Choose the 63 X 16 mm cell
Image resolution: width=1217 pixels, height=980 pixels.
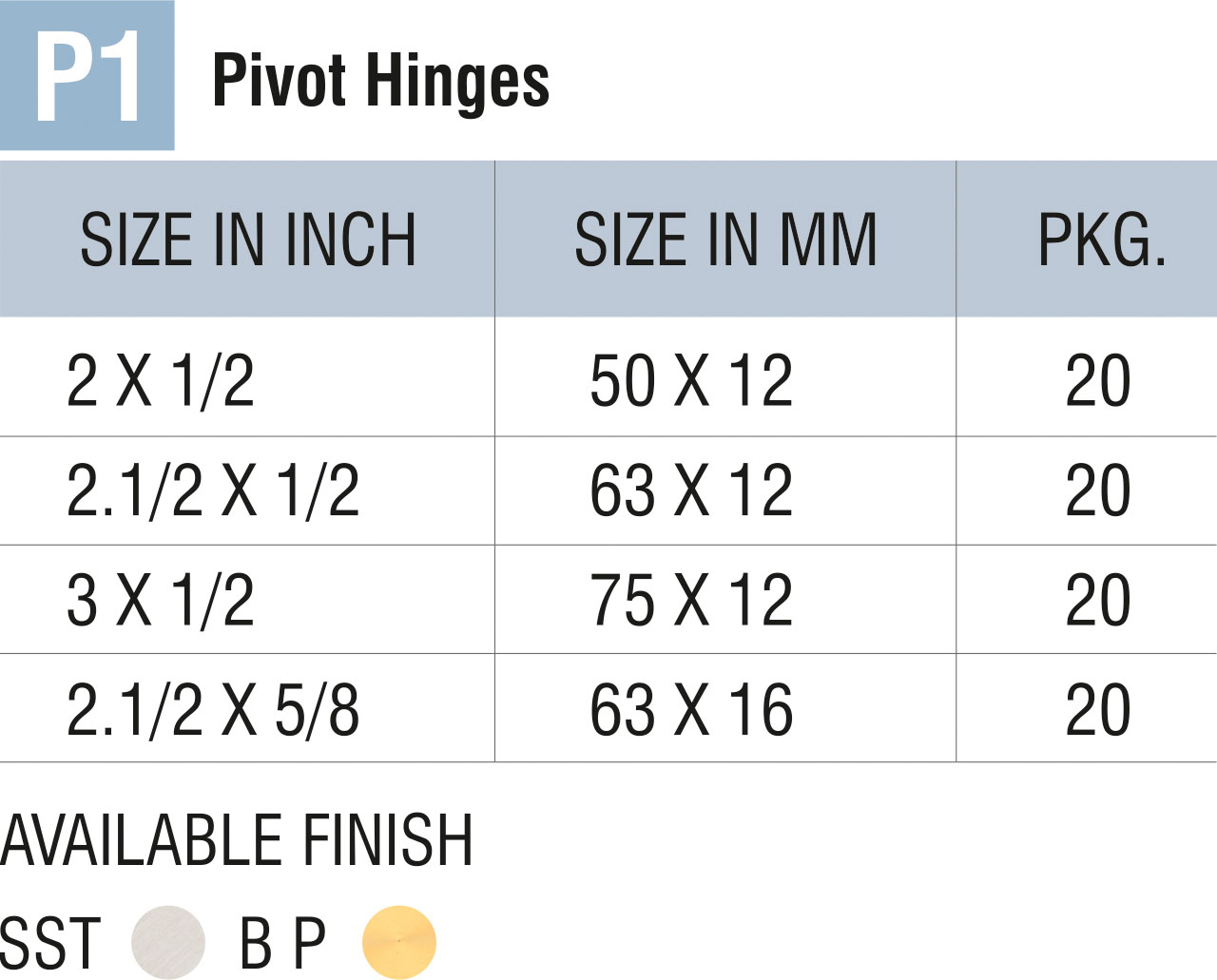click(691, 709)
